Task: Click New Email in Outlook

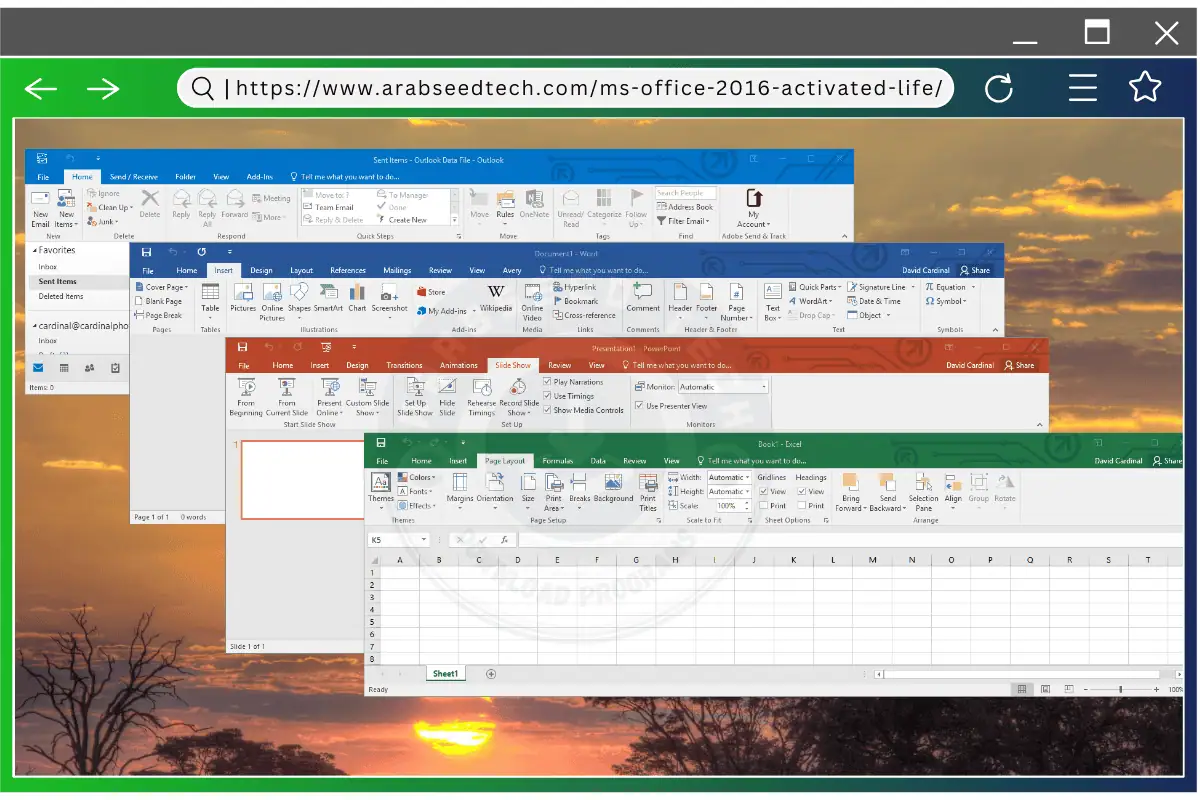Action: click(40, 207)
